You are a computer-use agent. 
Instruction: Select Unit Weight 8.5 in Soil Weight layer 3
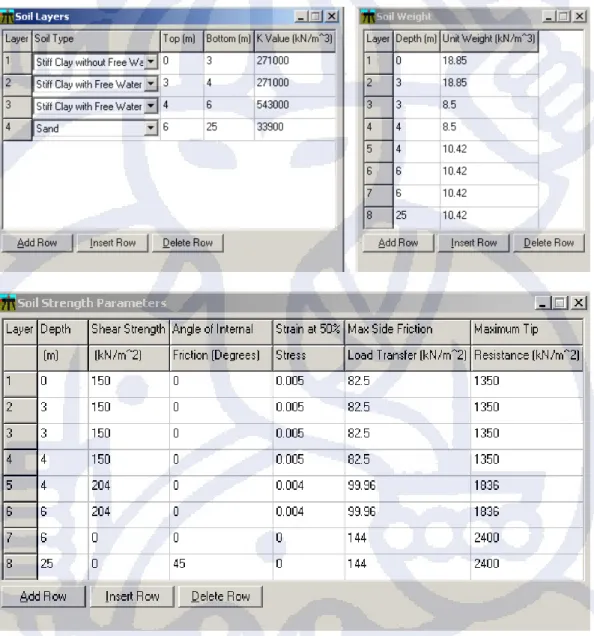coord(489,107)
